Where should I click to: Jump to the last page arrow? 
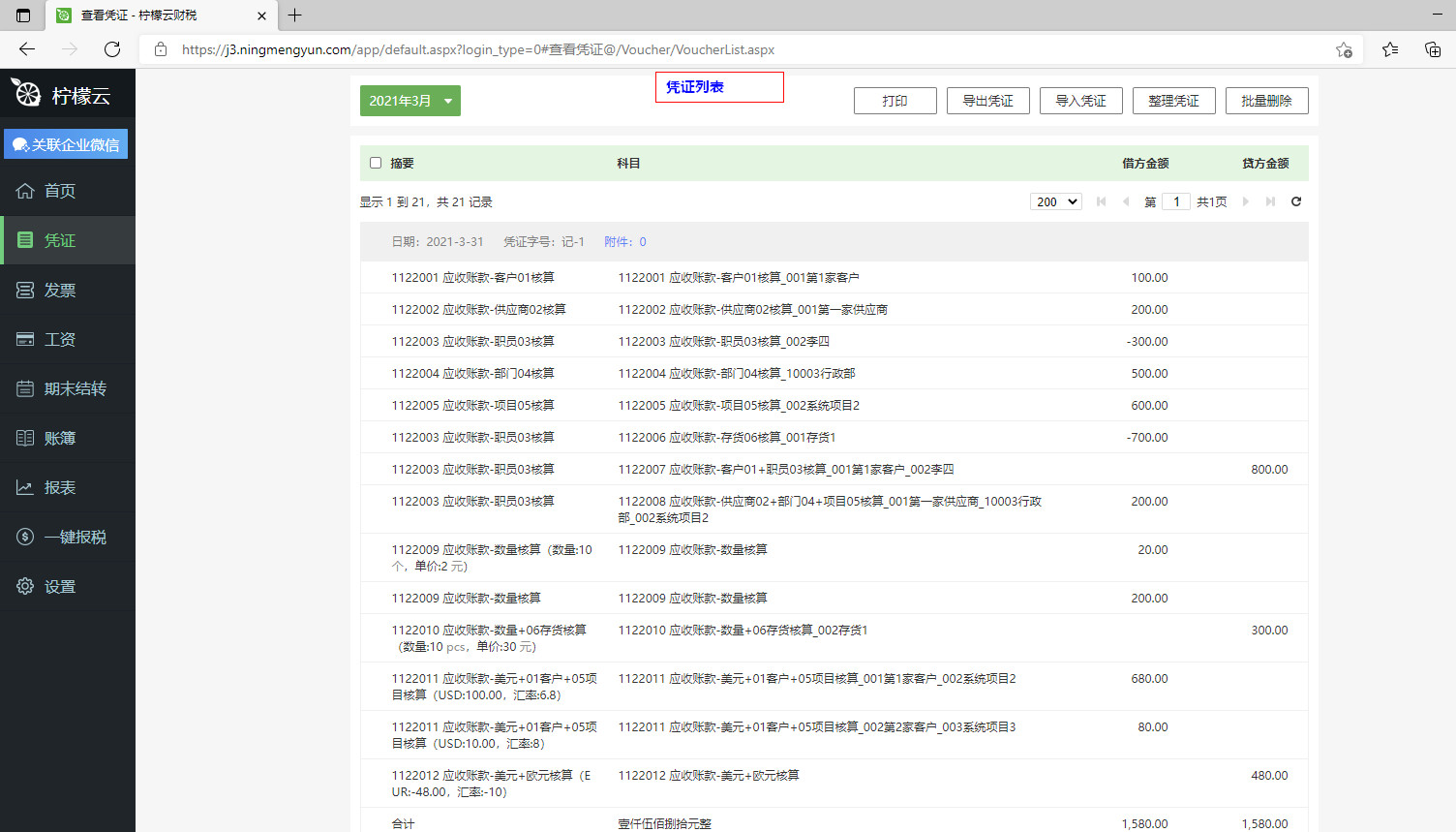point(1270,201)
